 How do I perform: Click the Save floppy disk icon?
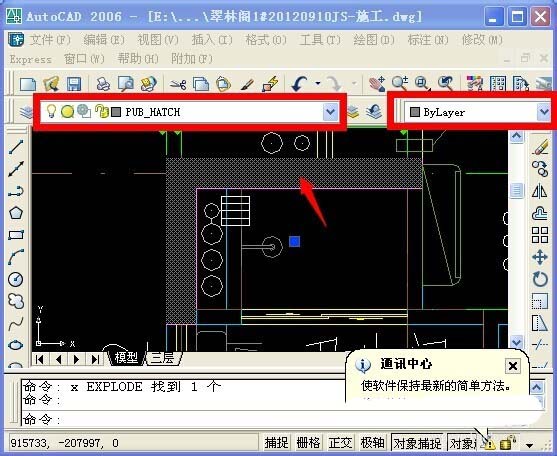[x=74, y=84]
